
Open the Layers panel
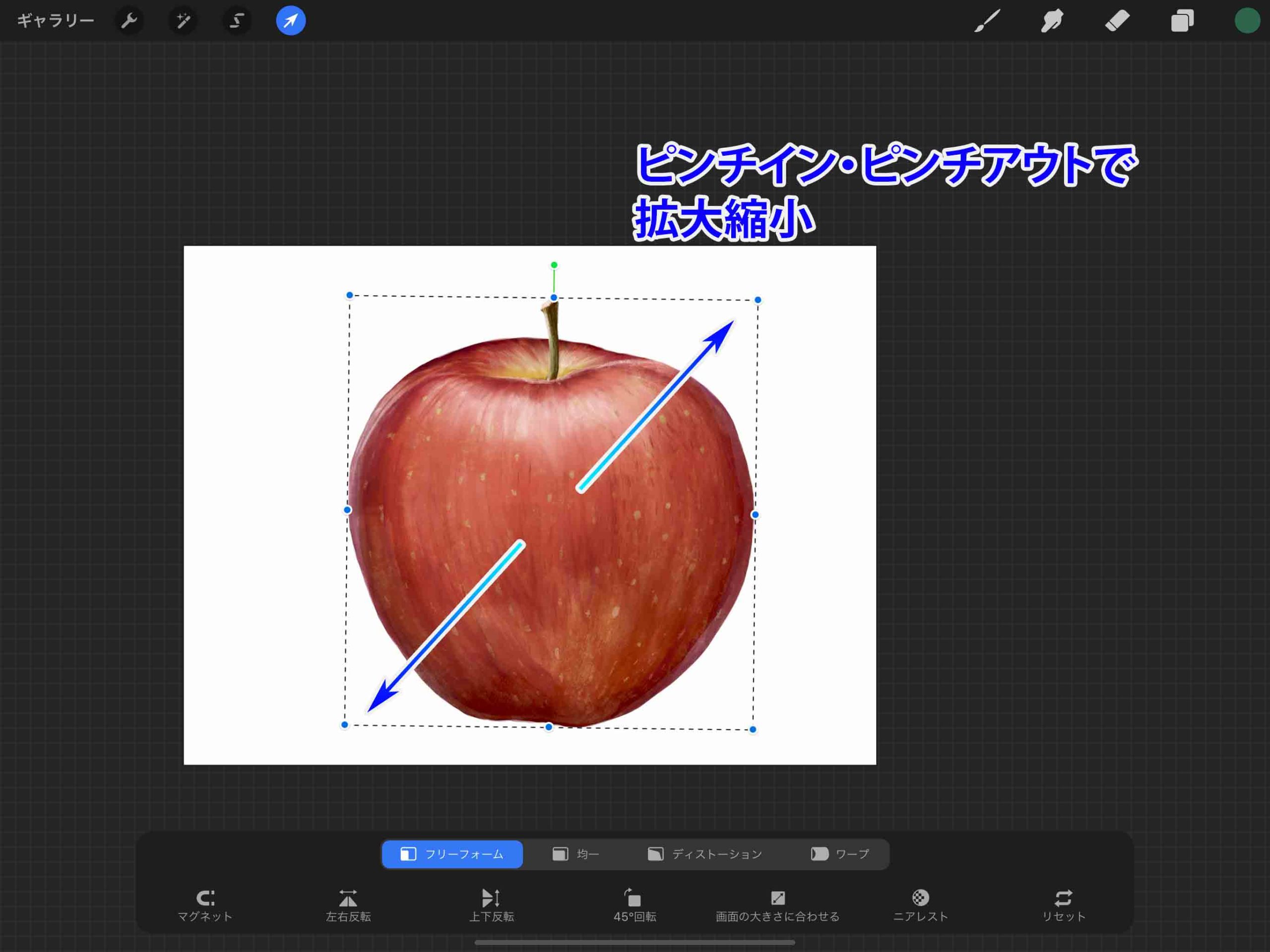(1183, 21)
